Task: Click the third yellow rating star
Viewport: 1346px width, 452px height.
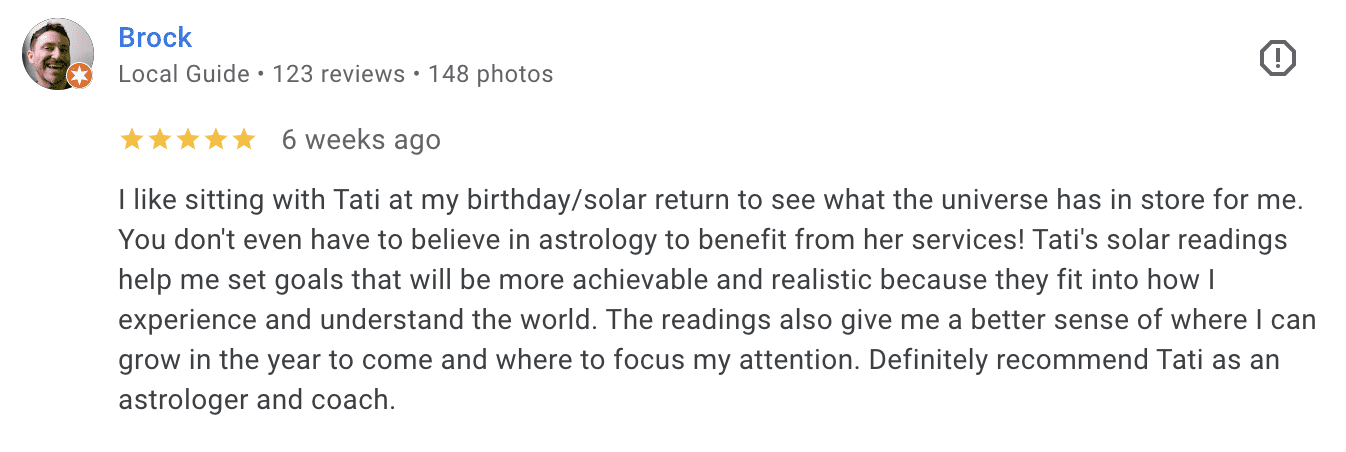Action: [x=187, y=140]
